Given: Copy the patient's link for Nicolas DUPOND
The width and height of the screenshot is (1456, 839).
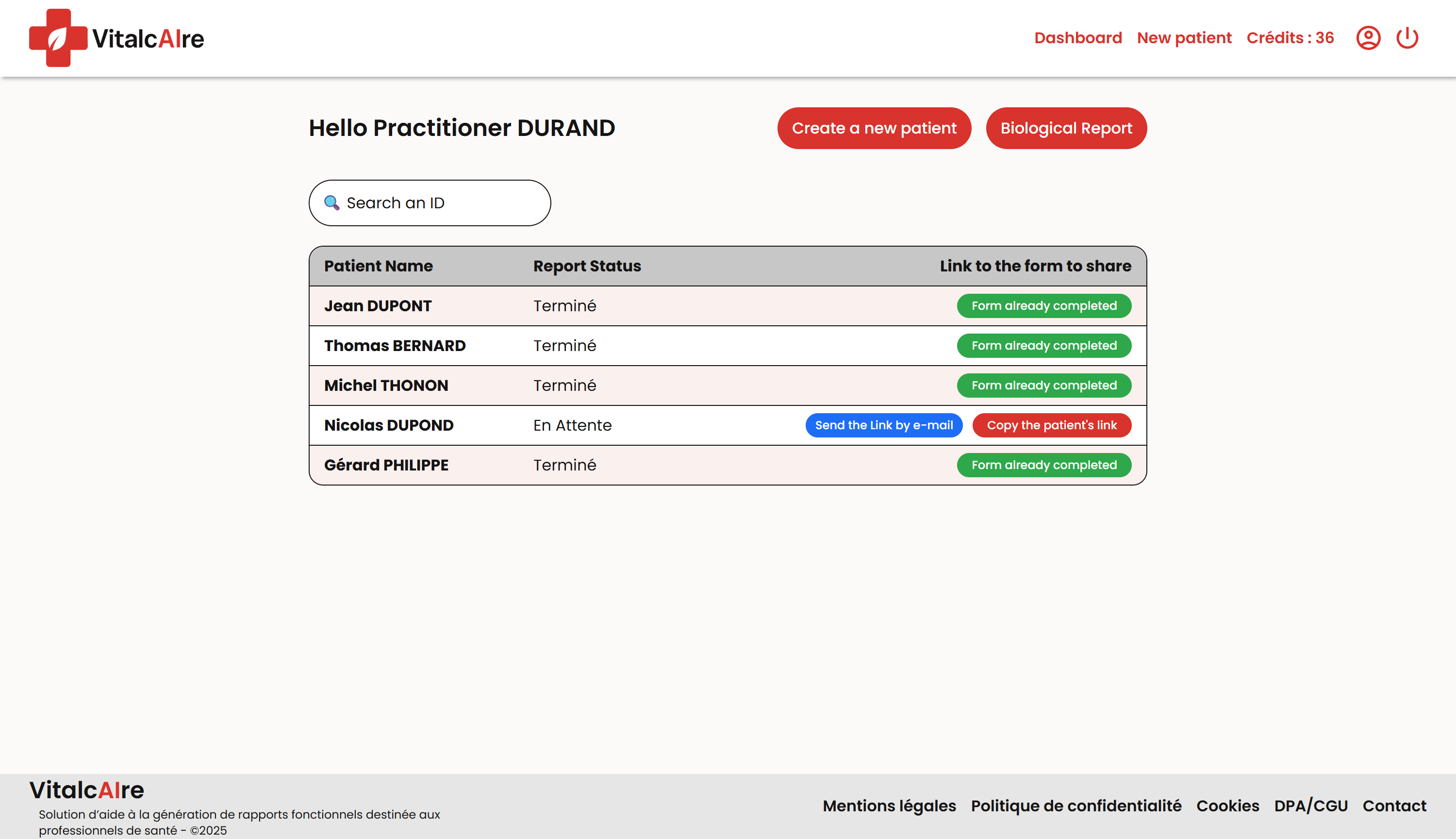Looking at the screenshot, I should [x=1051, y=425].
